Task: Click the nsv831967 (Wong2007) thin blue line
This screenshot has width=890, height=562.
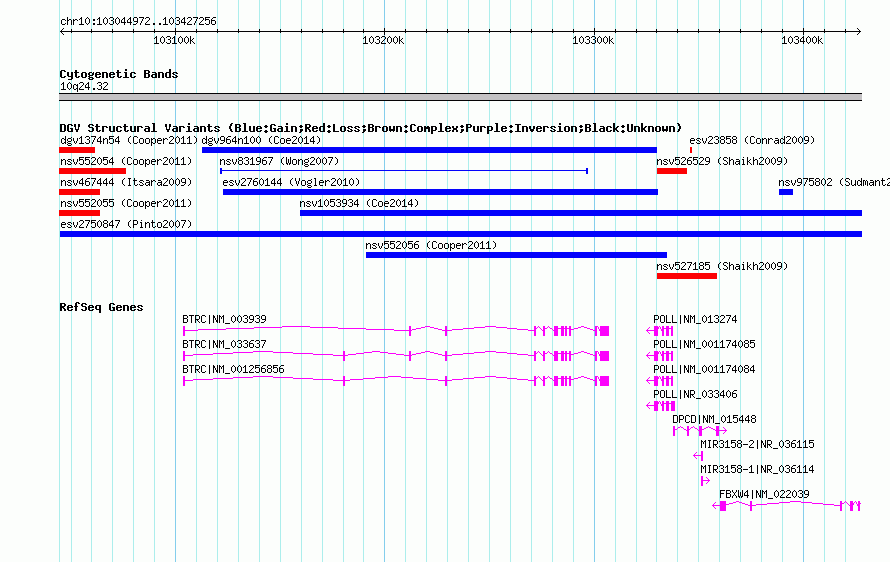Action: tap(404, 171)
